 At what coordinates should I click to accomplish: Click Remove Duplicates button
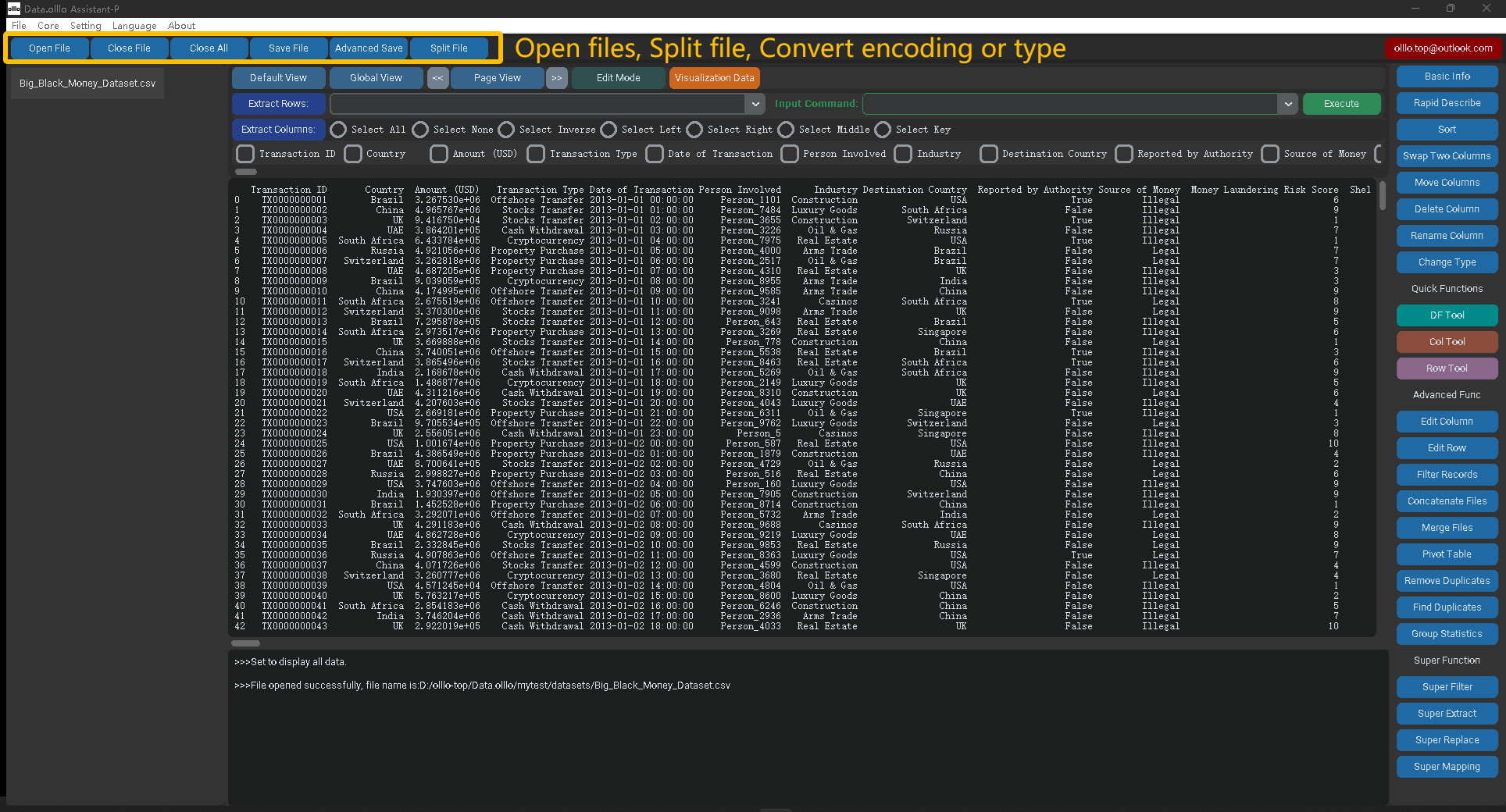(x=1447, y=581)
